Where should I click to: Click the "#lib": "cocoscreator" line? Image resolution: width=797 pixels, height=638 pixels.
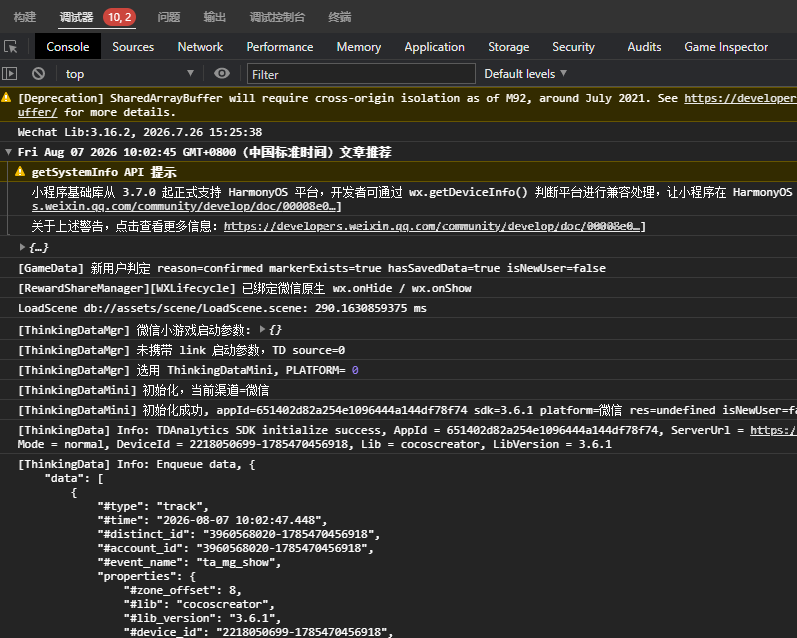click(x=199, y=604)
